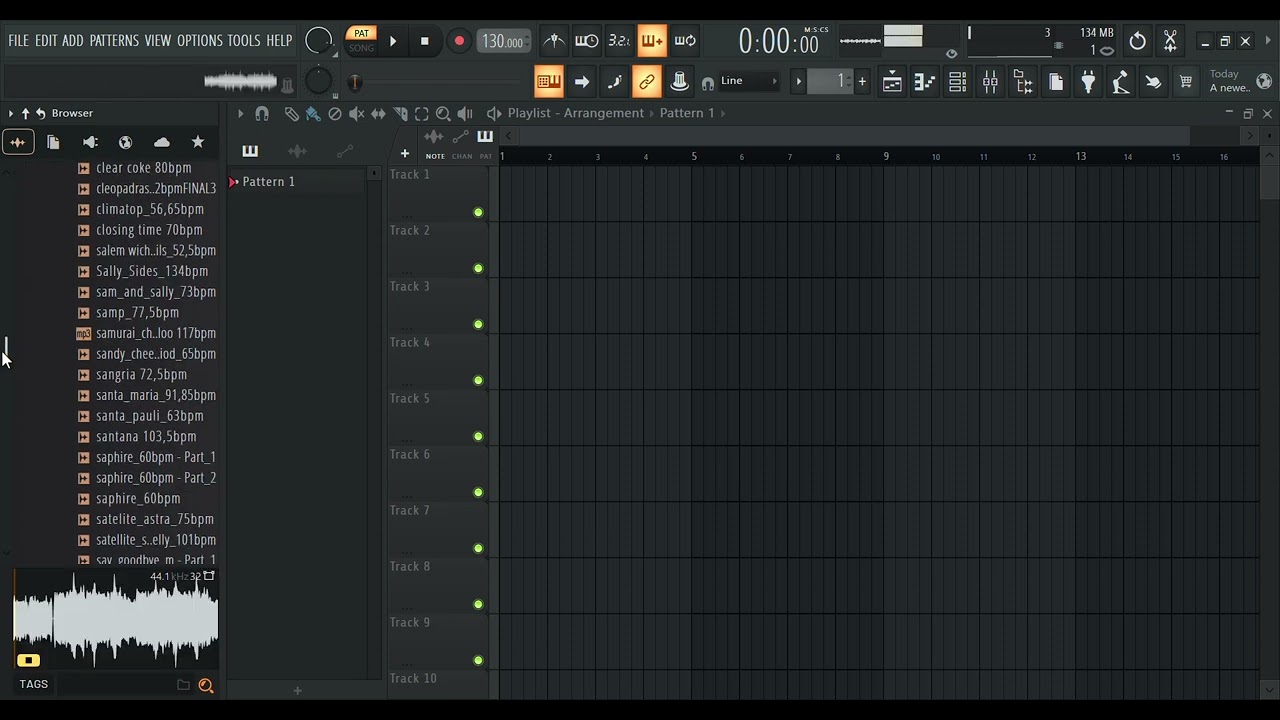Open the Line snap dropdown

tap(748, 81)
